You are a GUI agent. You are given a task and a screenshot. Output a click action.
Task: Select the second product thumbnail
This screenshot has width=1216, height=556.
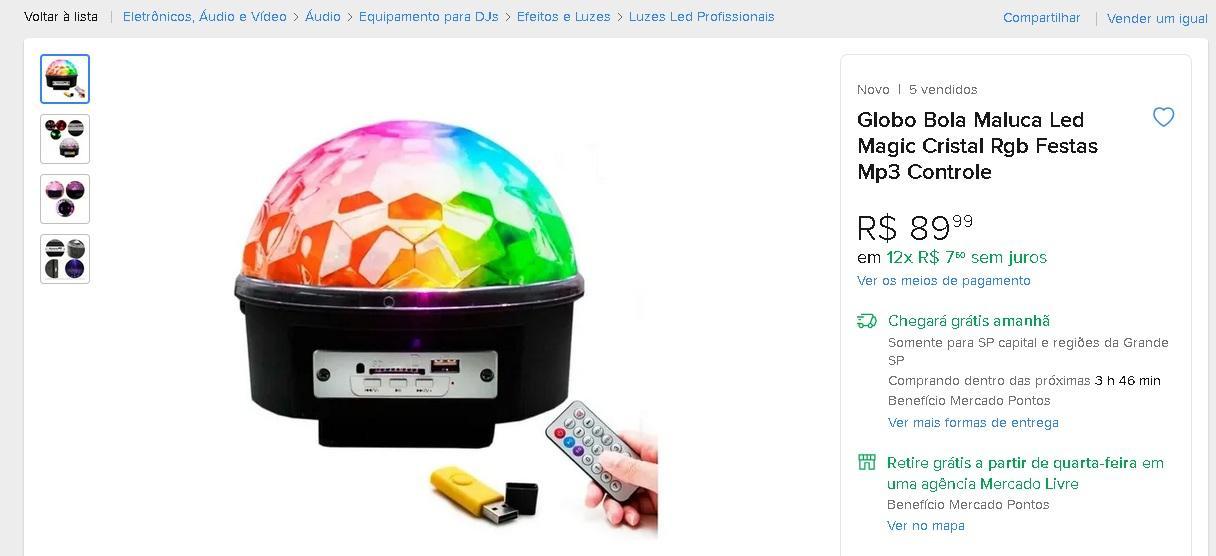[x=65, y=139]
